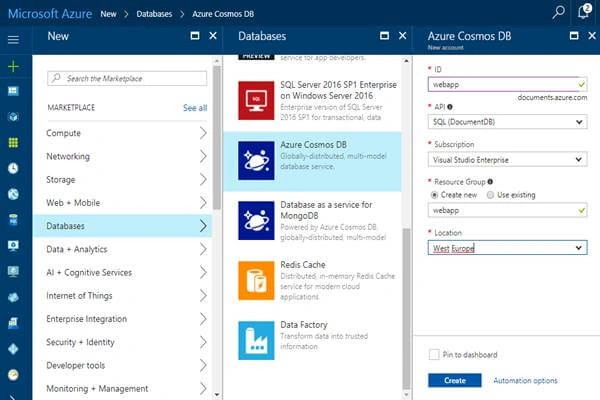Expand the Data + Analytics chevron

[203, 249]
